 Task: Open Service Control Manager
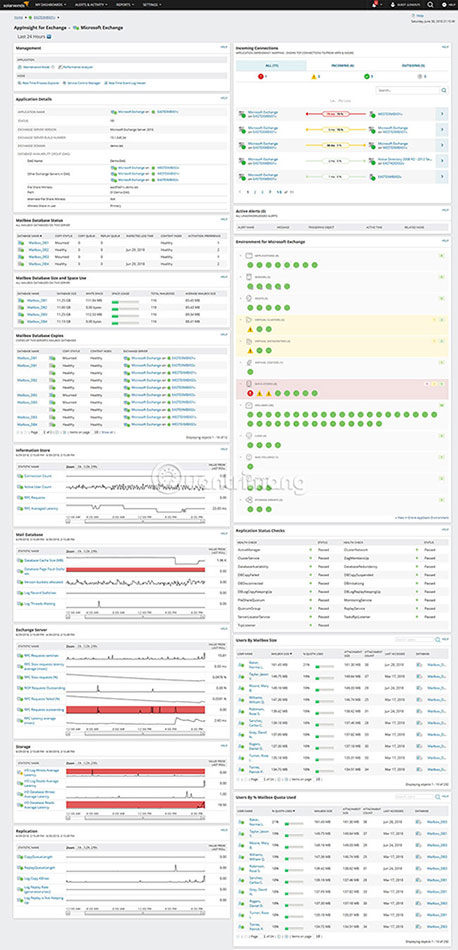click(x=82, y=82)
